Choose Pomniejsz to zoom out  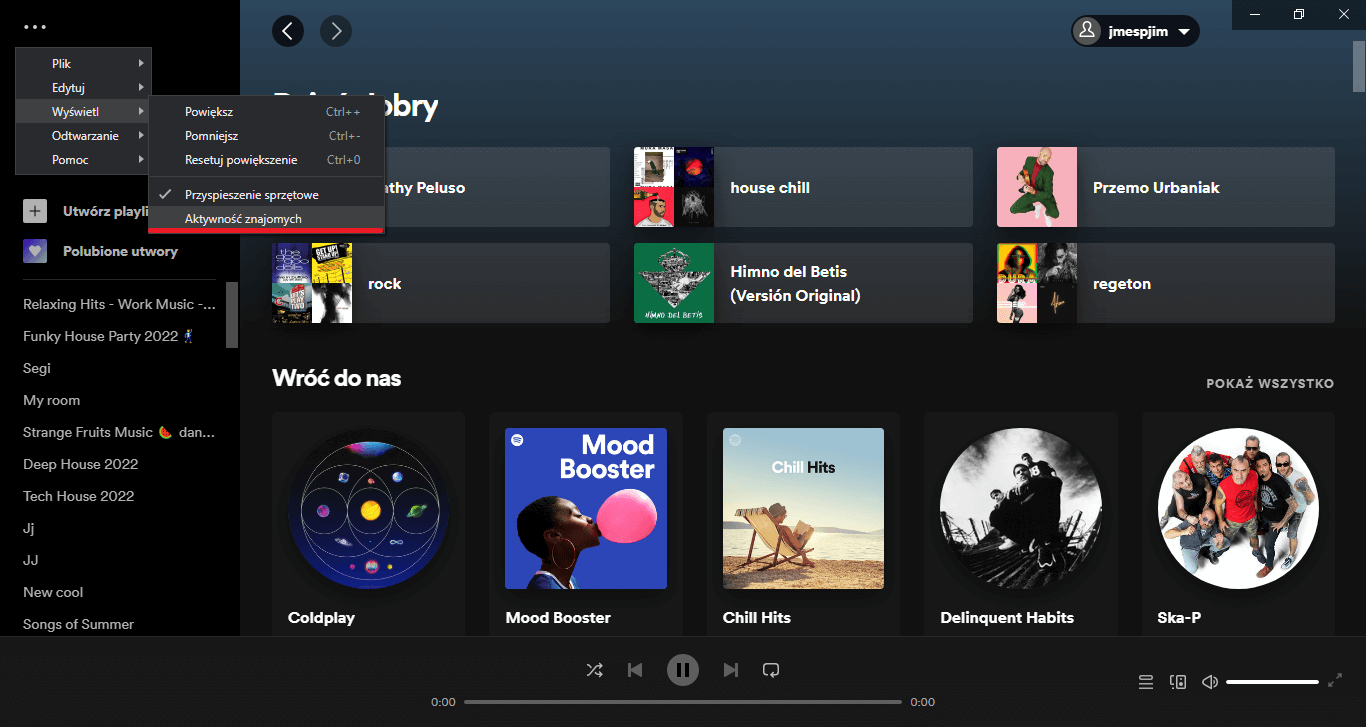(x=266, y=136)
